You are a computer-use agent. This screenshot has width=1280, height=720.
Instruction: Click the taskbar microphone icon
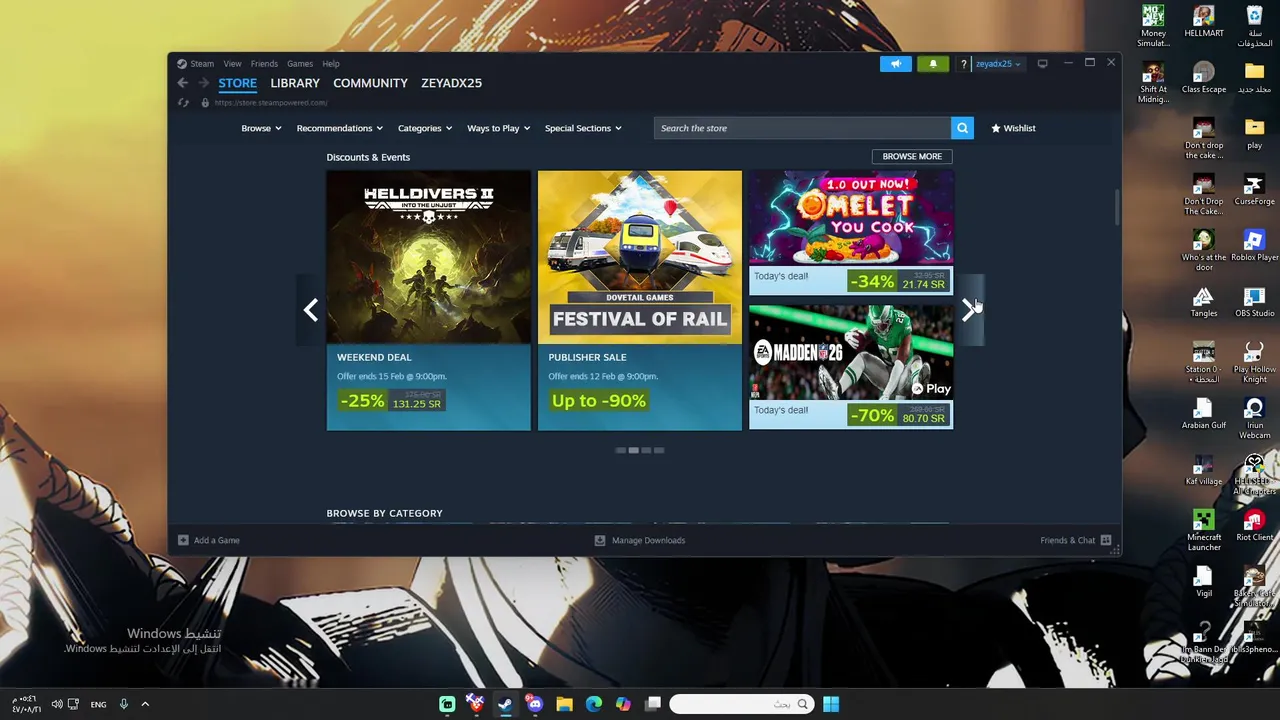click(x=124, y=704)
